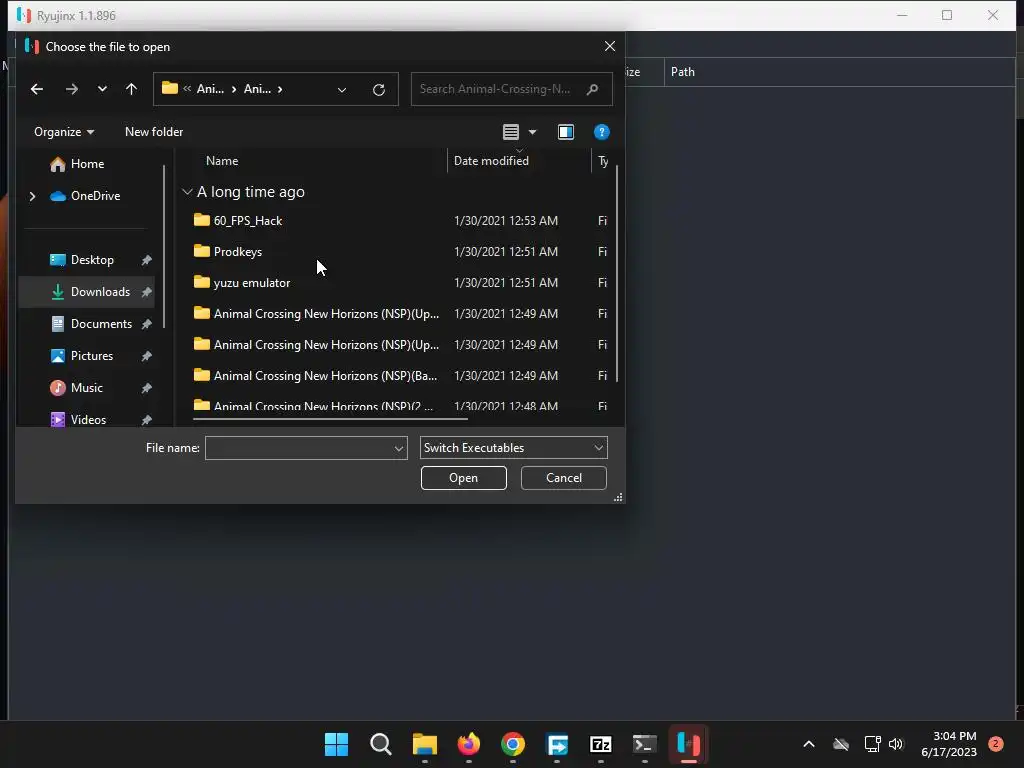Open volume control in system tray
The height and width of the screenshot is (768, 1024).
pyautogui.click(x=896, y=744)
